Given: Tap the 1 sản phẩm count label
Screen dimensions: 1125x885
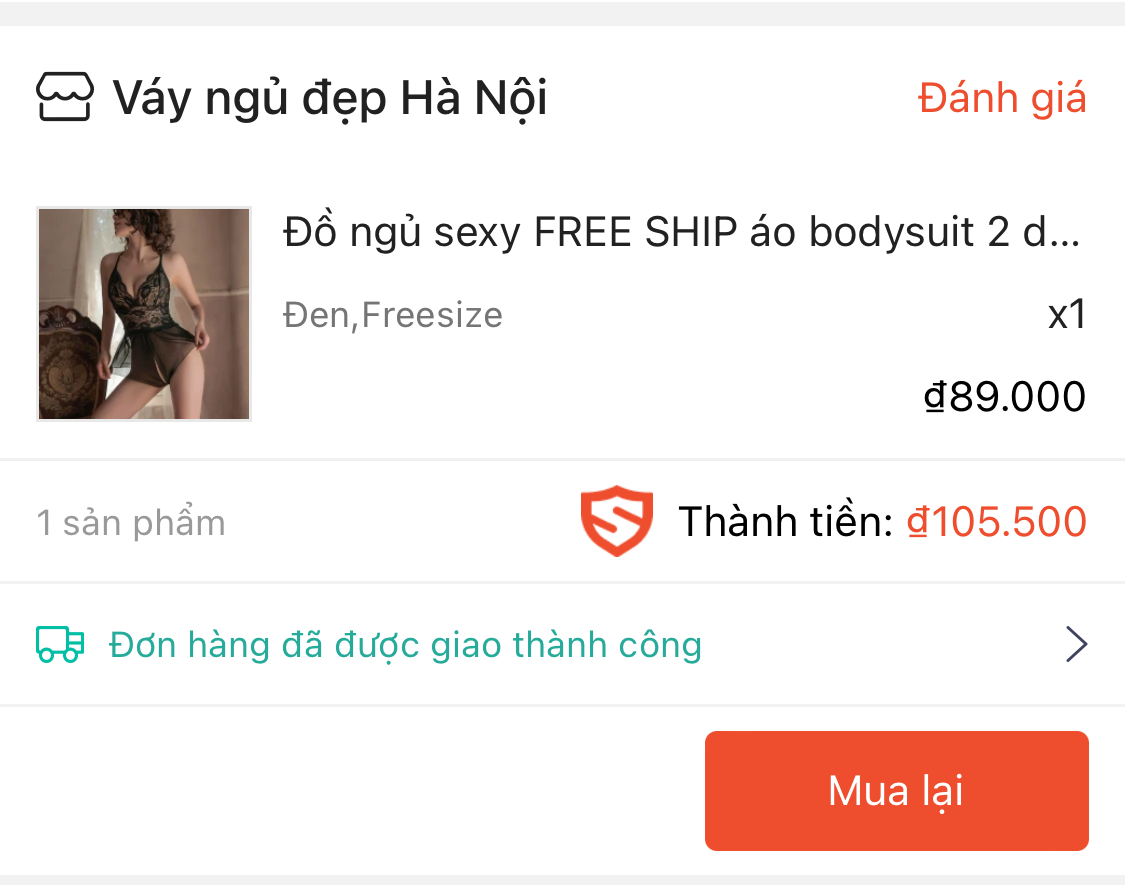Looking at the screenshot, I should [131, 522].
